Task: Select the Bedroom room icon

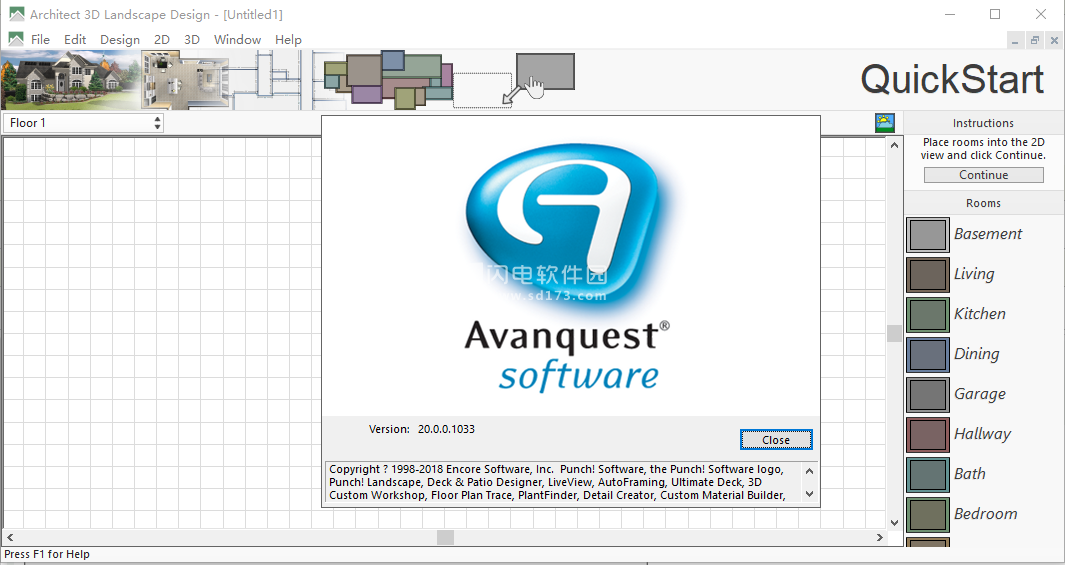Action: [927, 514]
